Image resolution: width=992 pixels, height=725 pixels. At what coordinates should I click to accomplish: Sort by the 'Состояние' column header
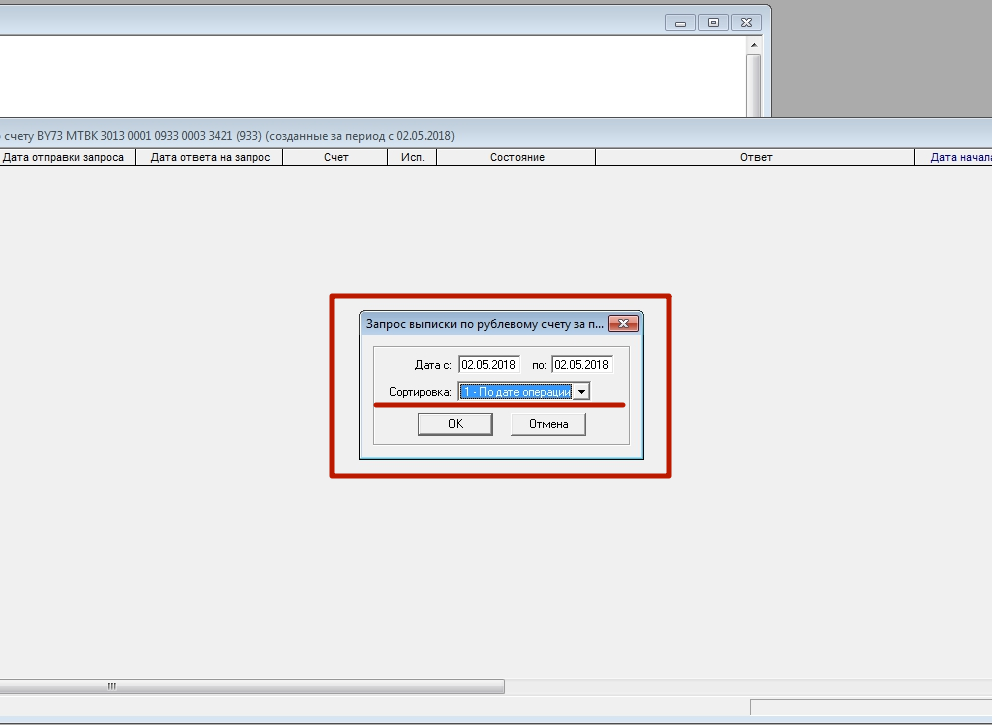[517, 158]
